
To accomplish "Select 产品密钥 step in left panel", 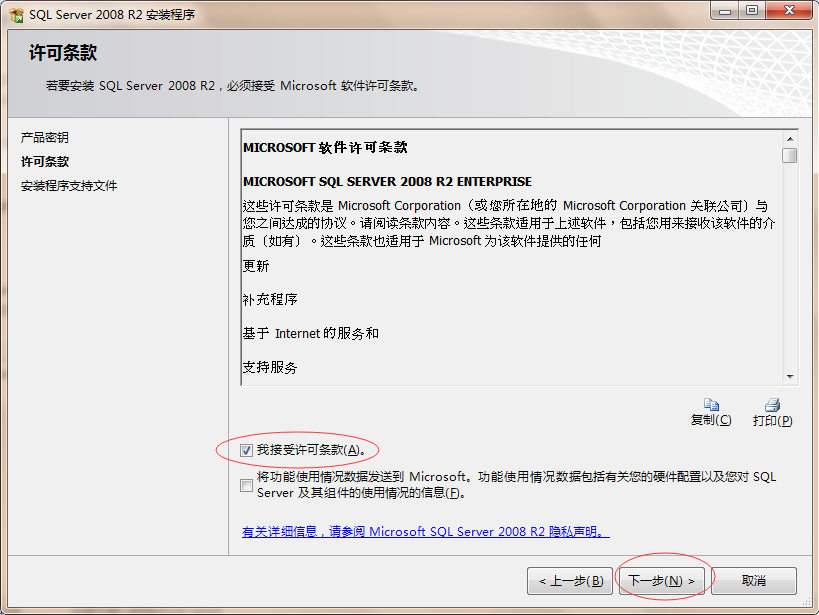I will [44, 137].
